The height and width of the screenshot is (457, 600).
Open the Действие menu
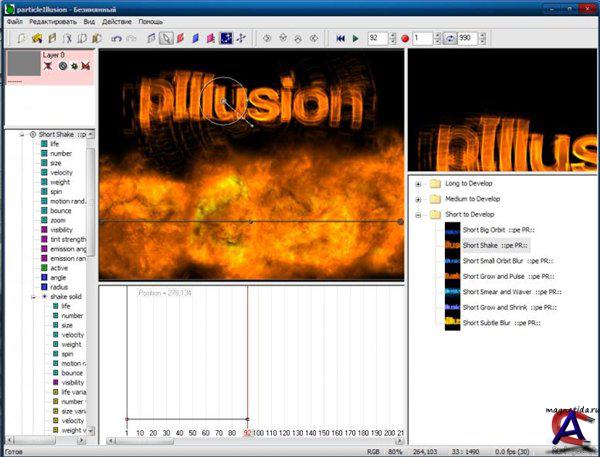coord(117,20)
